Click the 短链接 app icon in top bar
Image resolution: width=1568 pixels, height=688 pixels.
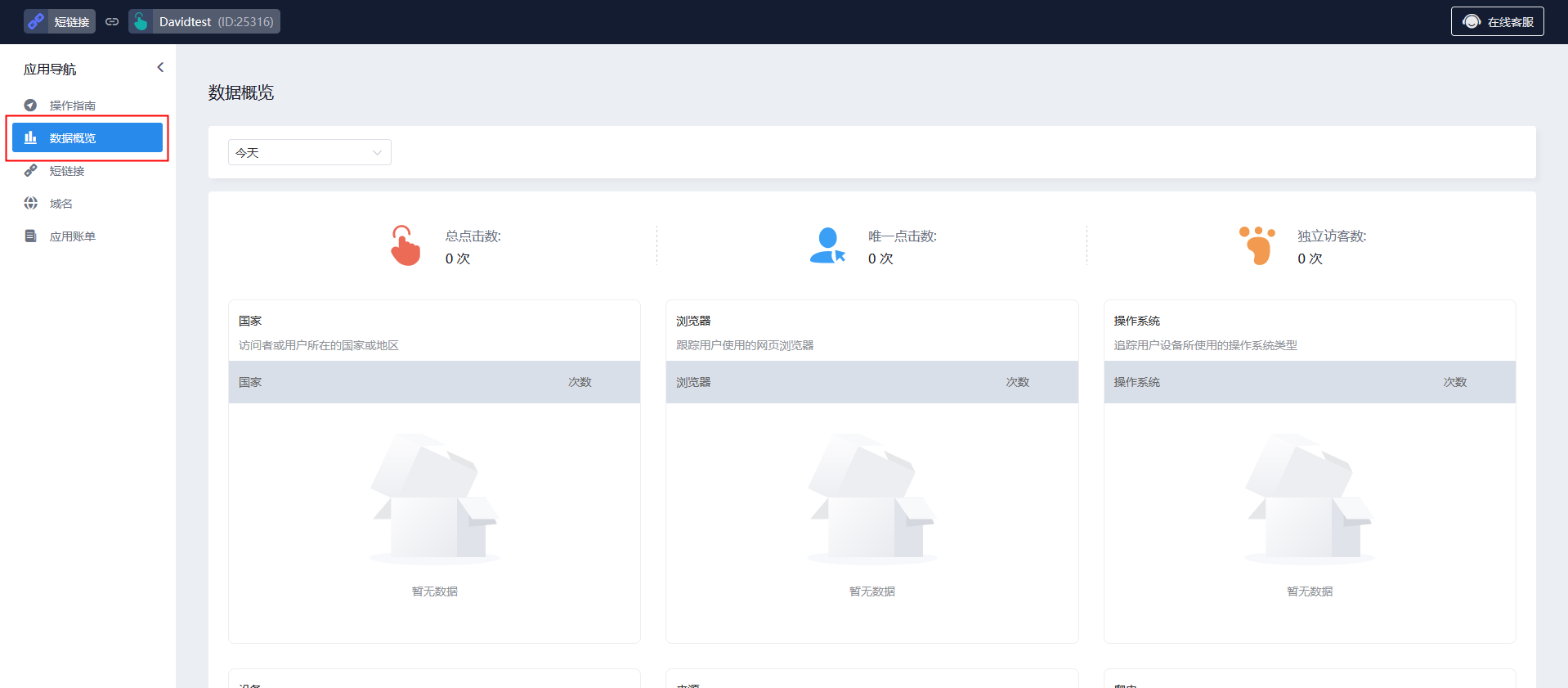click(x=37, y=21)
